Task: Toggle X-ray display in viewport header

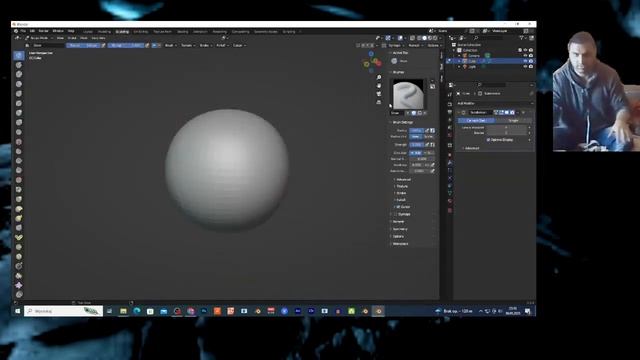Action: click(x=412, y=38)
